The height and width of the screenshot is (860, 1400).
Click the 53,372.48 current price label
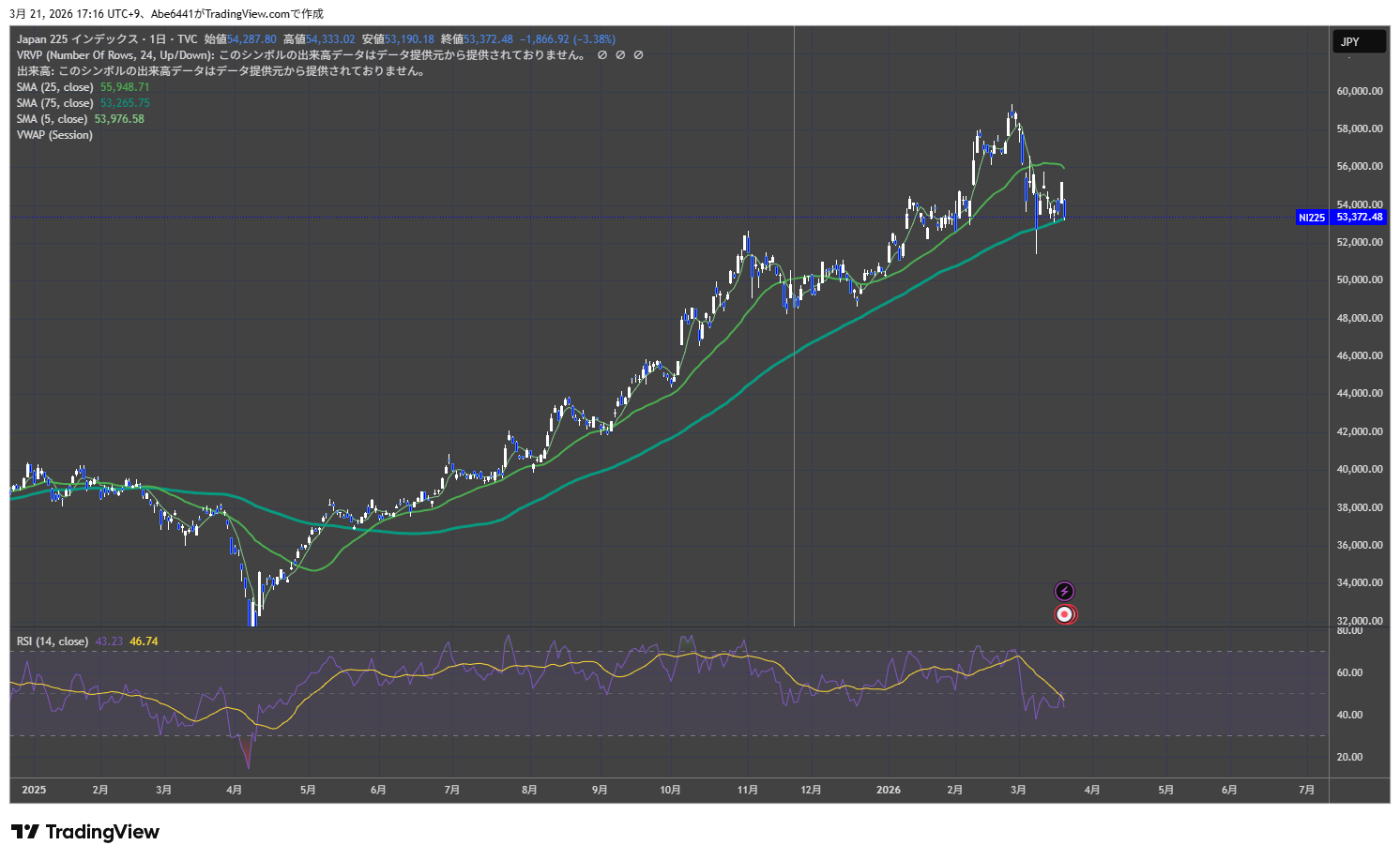(1359, 218)
